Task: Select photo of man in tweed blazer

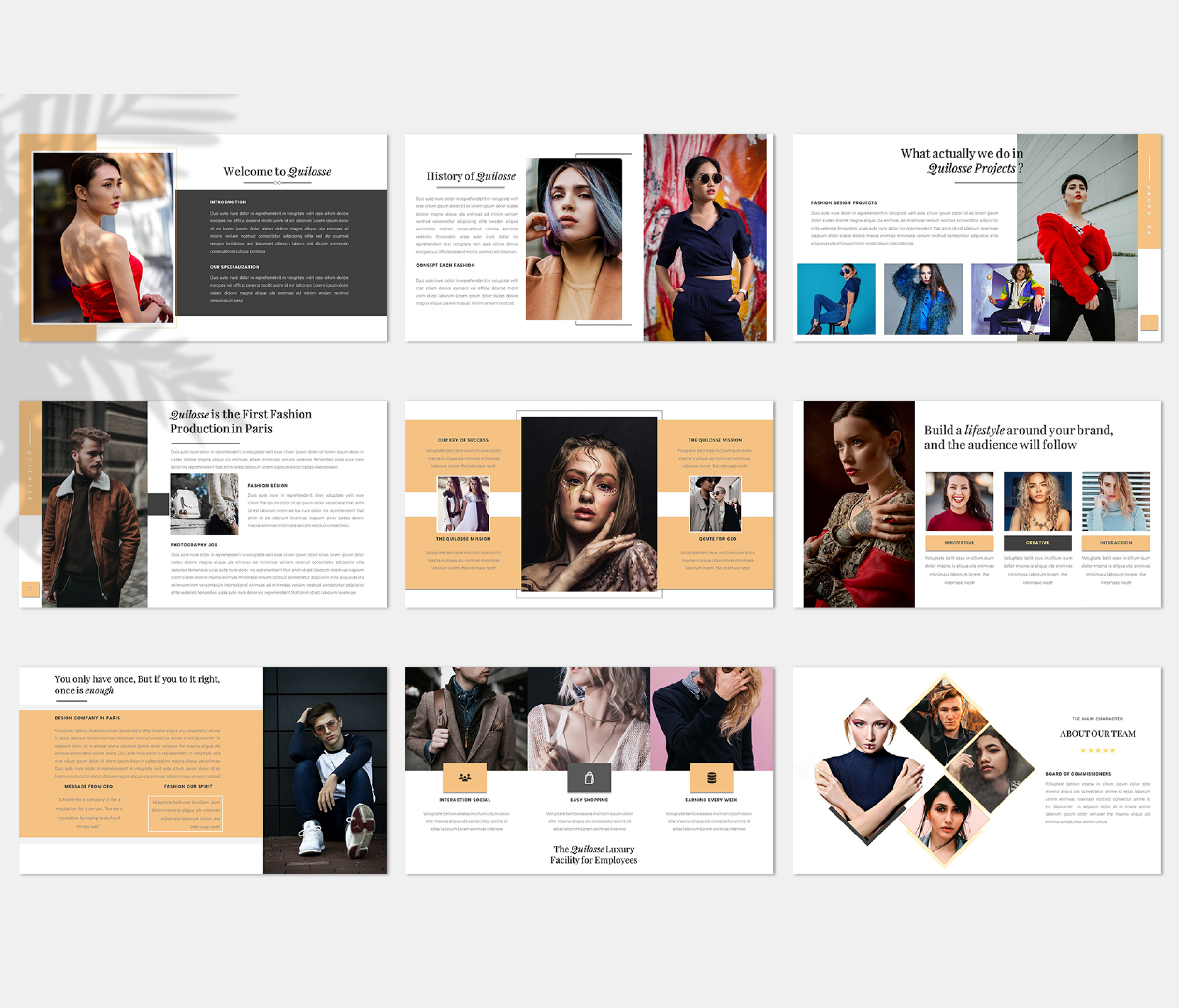Action: [466, 719]
